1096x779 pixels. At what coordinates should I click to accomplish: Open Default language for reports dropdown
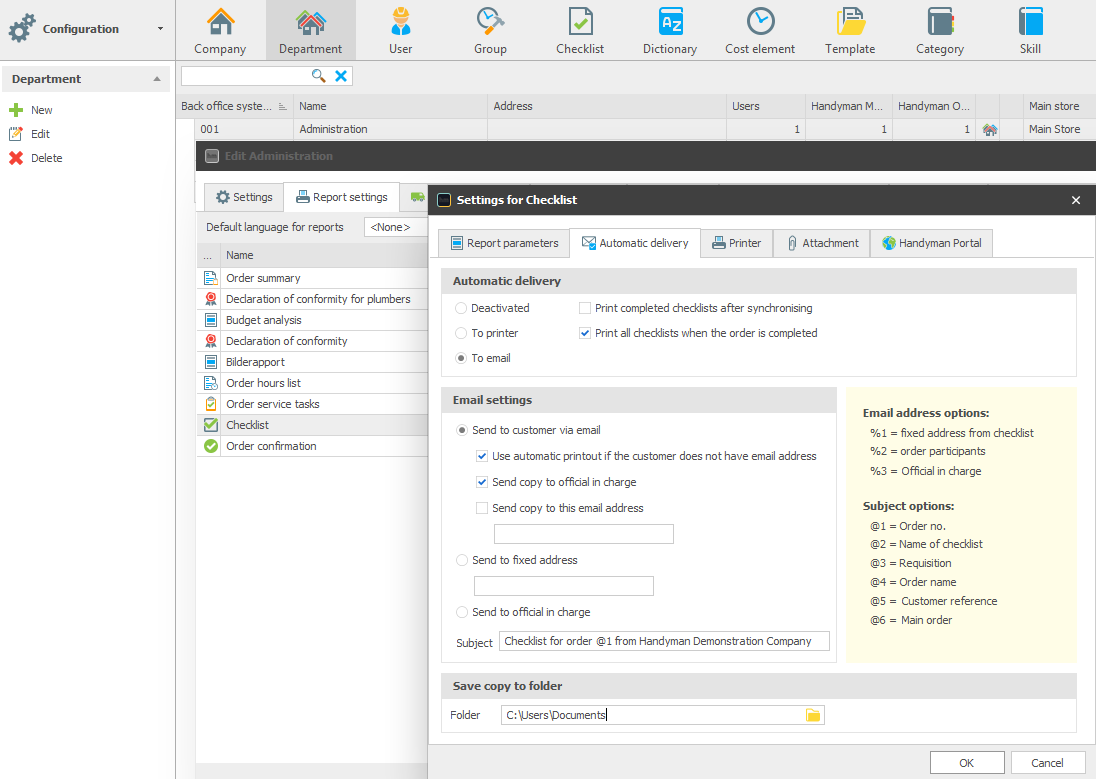(x=396, y=227)
